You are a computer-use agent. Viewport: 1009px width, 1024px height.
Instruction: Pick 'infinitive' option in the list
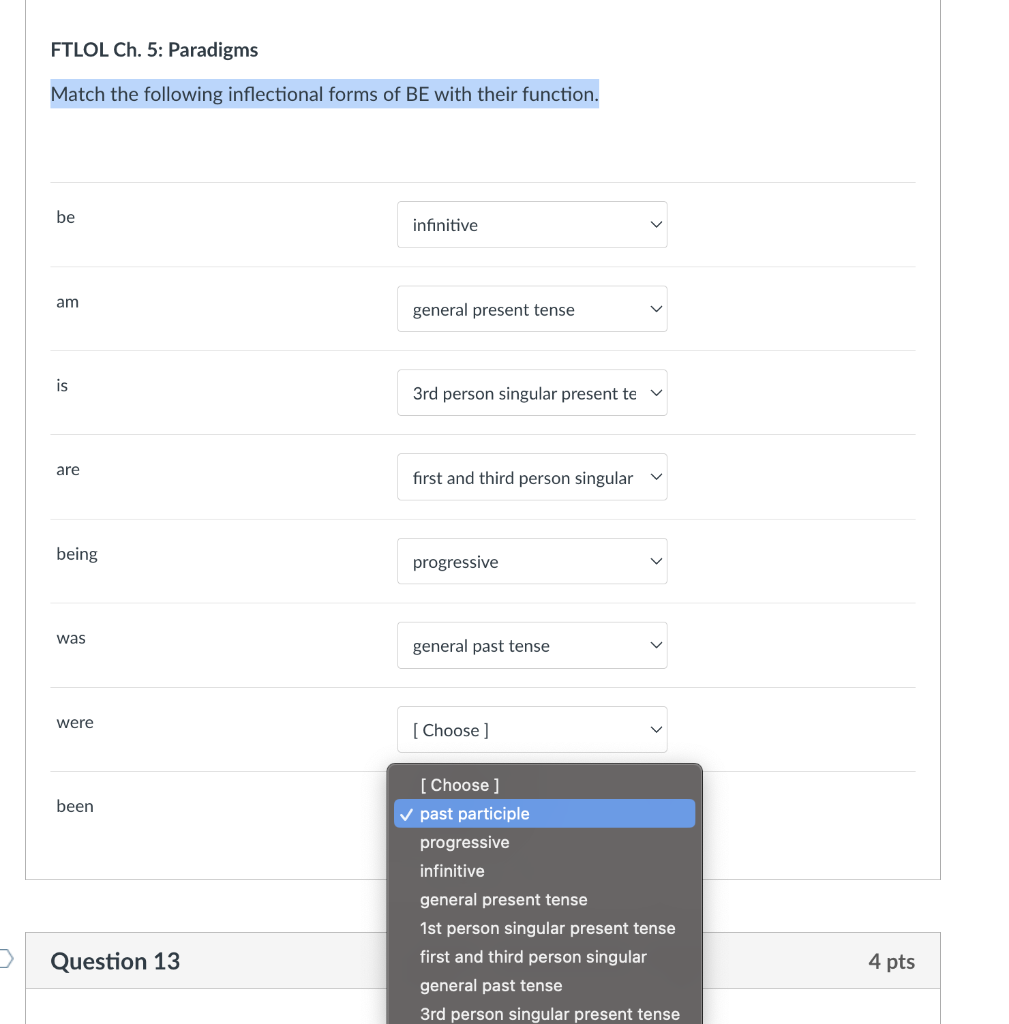pyautogui.click(x=452, y=871)
